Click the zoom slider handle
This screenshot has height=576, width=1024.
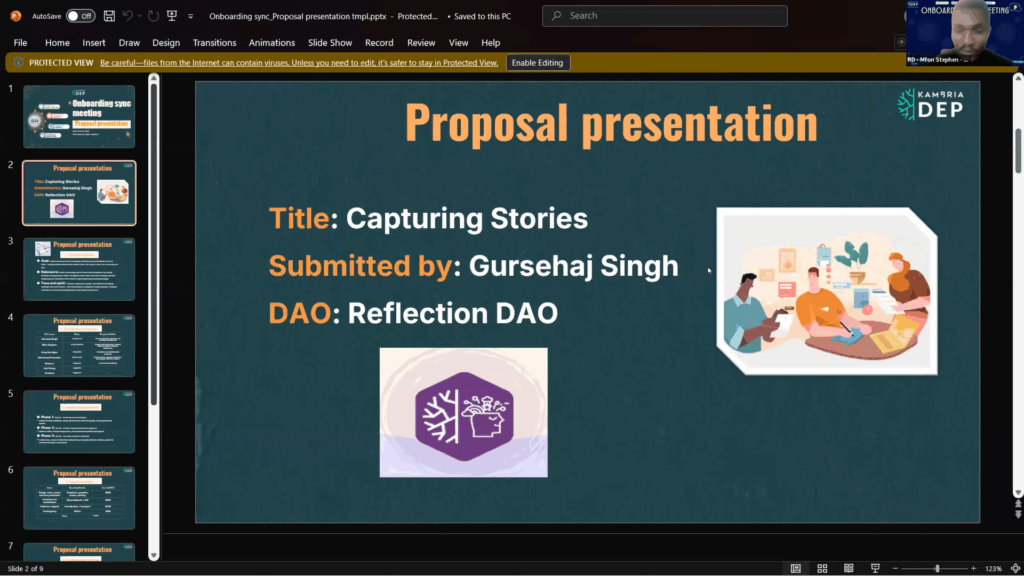937,568
